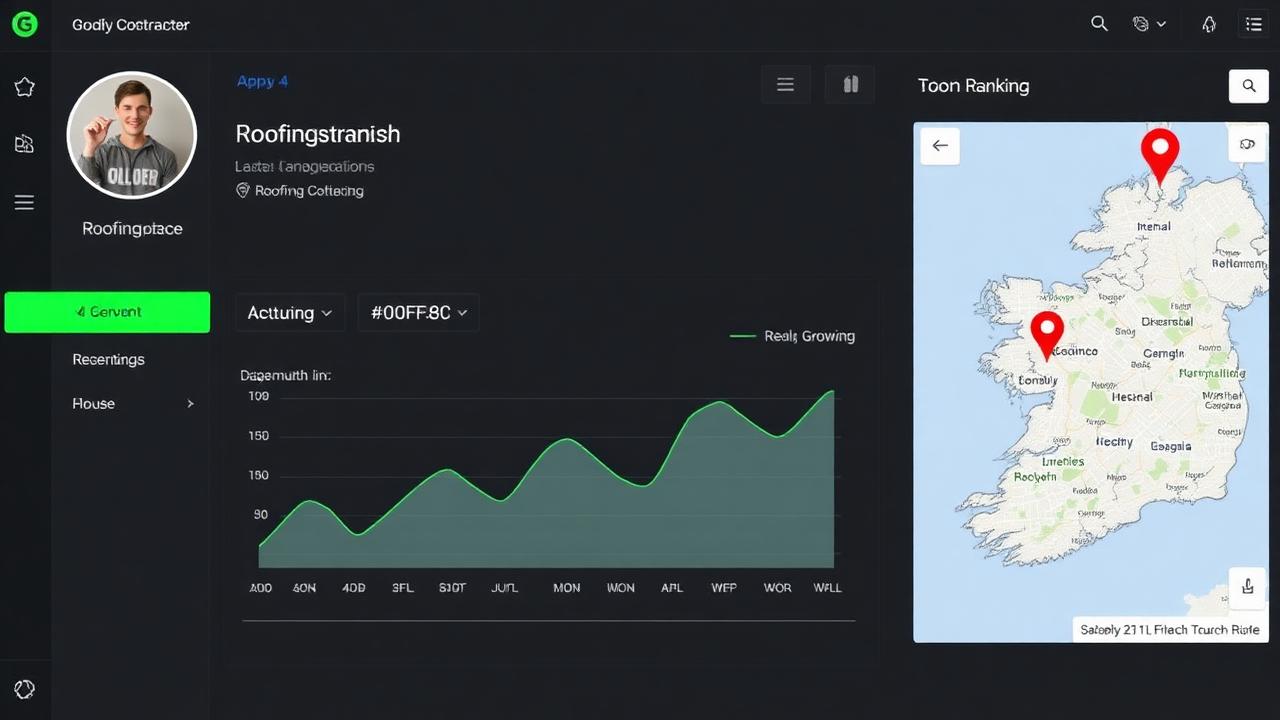The height and width of the screenshot is (720, 1280).
Task: Click the WFLL axis label on chart
Action: [x=827, y=588]
